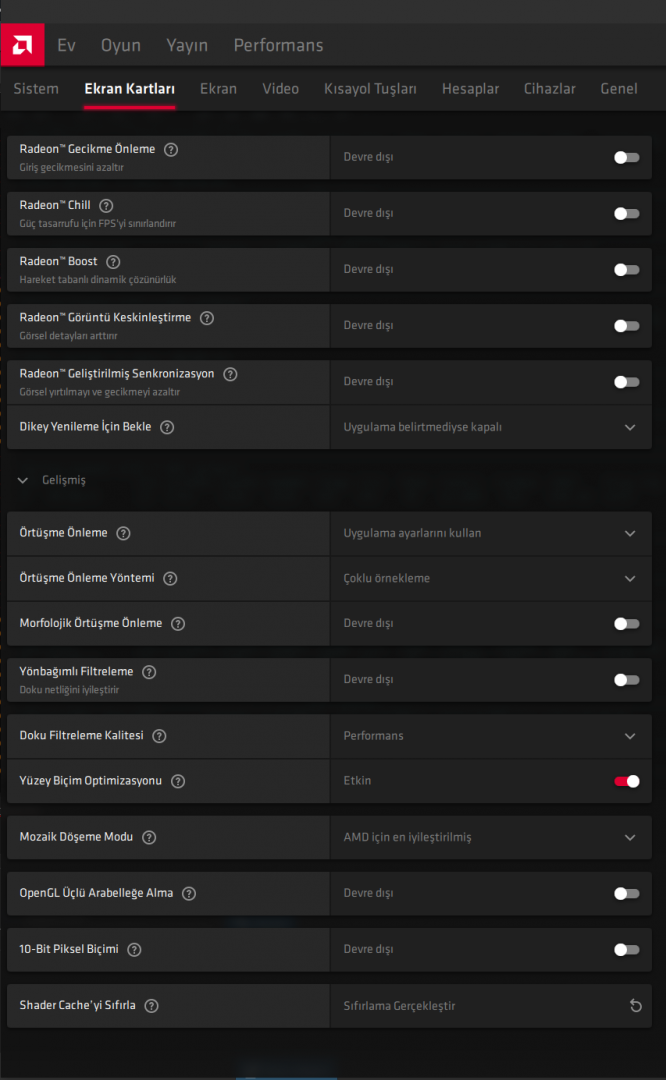Collapse the Gelişmiş section
666x1080 pixels.
23,481
